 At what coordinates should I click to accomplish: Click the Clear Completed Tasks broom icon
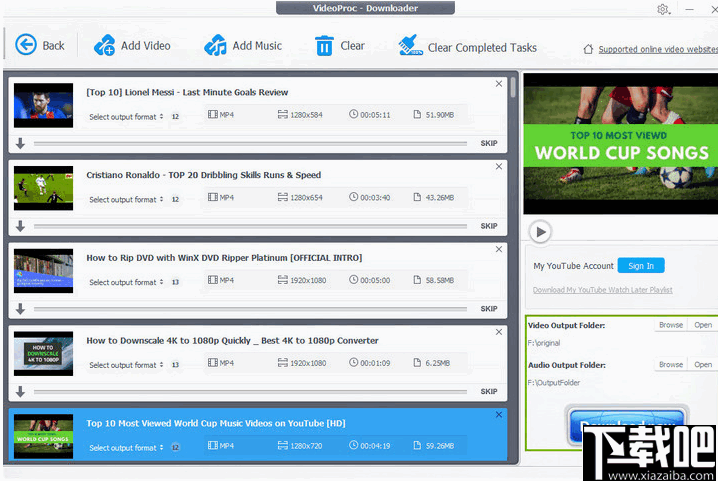pos(410,45)
